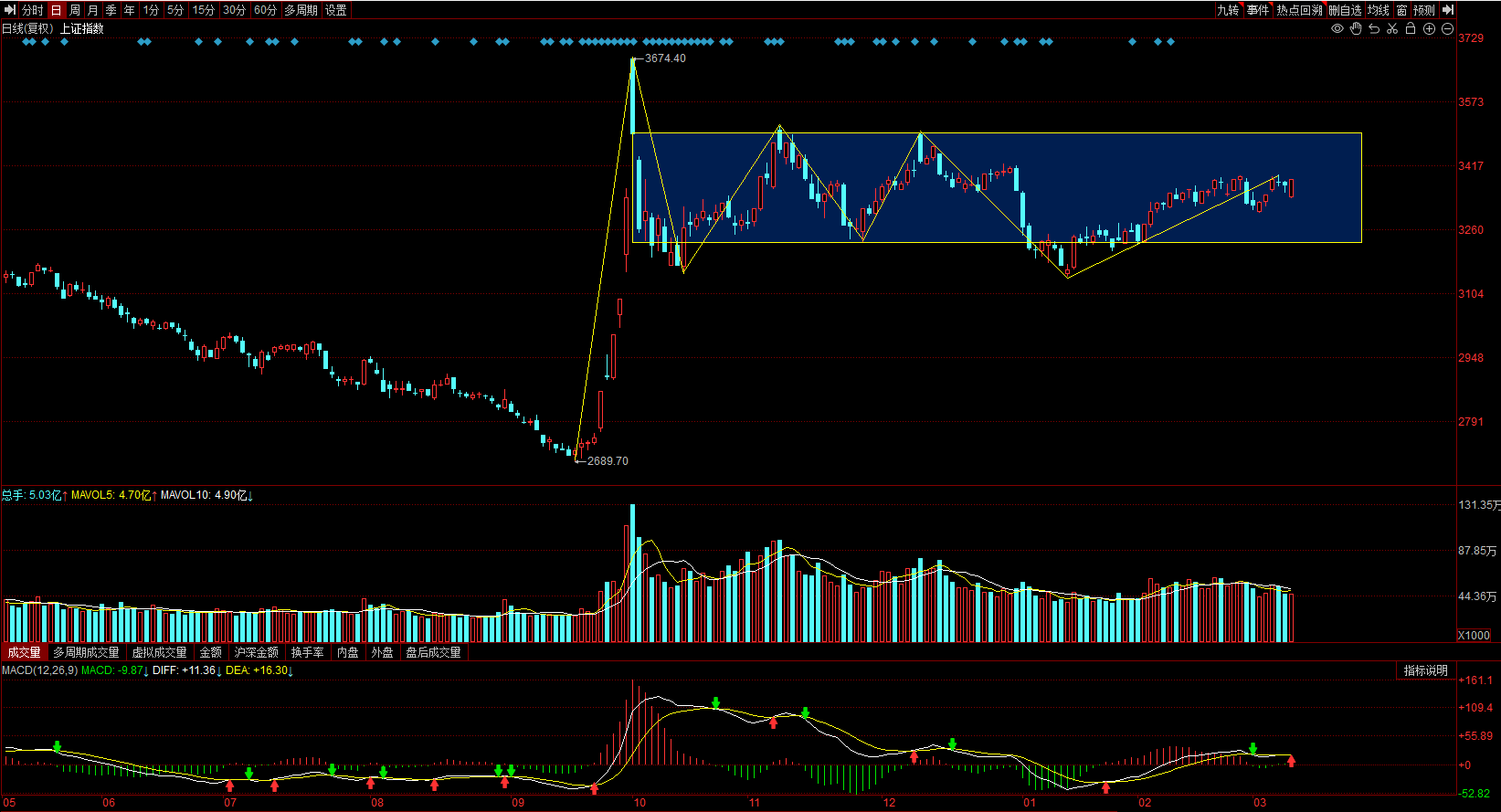The height and width of the screenshot is (812, 1501).
Task: Click the left-side collapse arrow icon in top bar
Action: pos(10,10)
